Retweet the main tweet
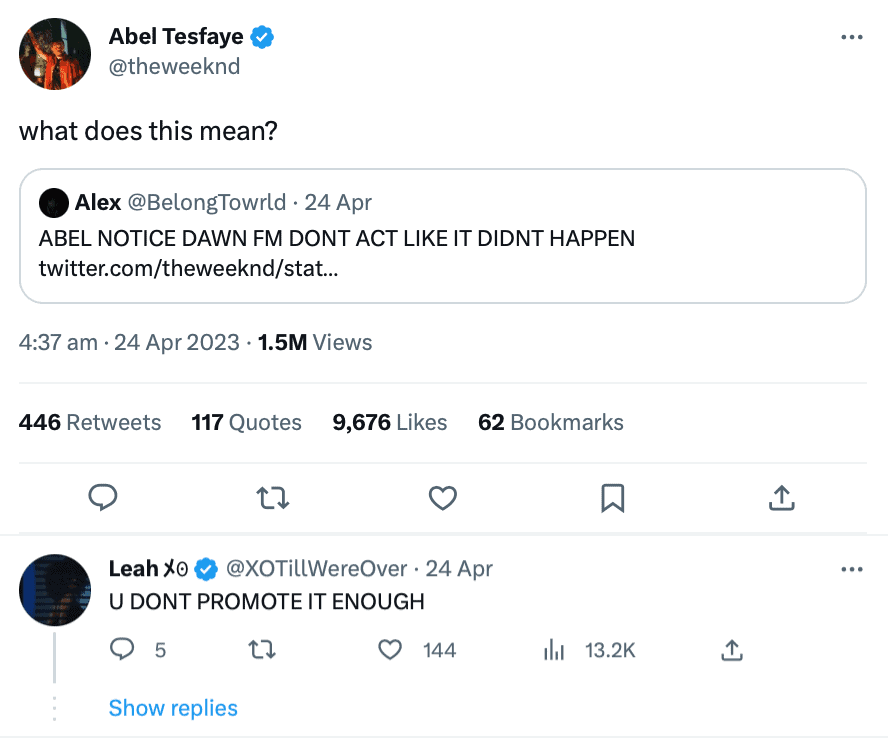This screenshot has height=738, width=888. pos(273,497)
